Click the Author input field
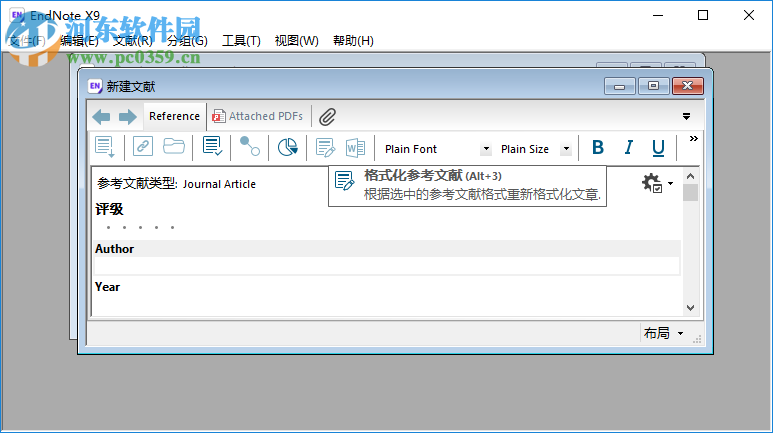773x433 pixels. (x=387, y=266)
